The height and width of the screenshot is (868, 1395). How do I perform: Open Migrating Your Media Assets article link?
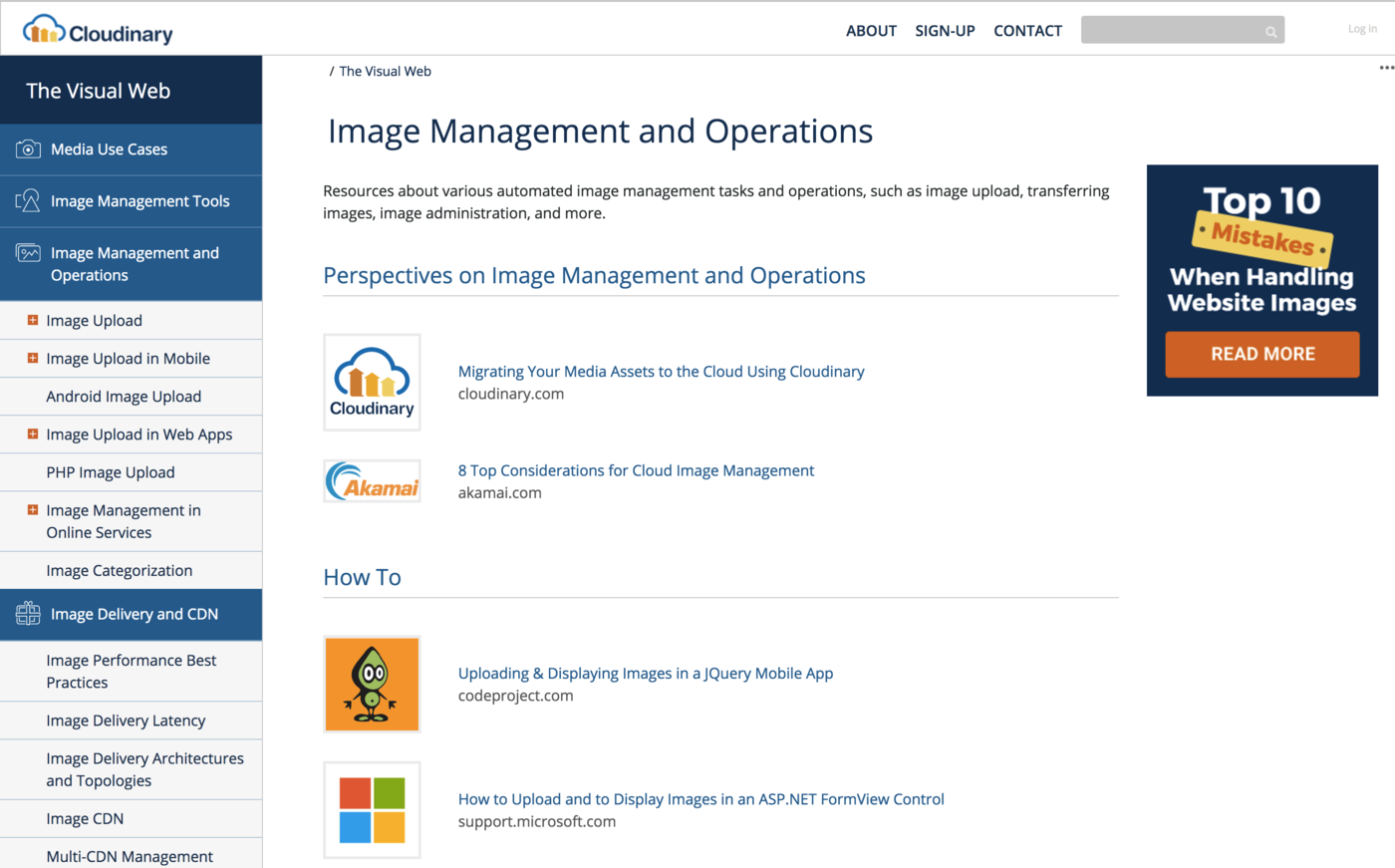point(661,372)
